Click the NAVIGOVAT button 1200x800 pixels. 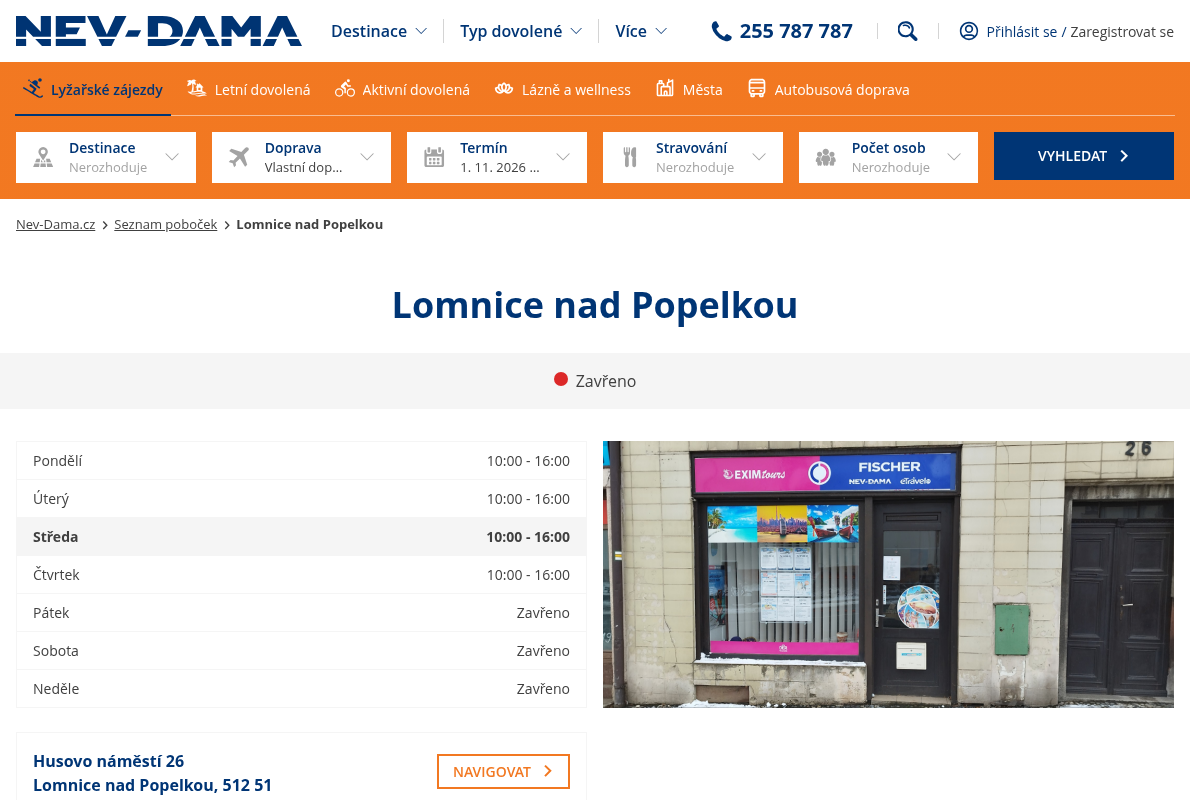pyautogui.click(x=503, y=771)
